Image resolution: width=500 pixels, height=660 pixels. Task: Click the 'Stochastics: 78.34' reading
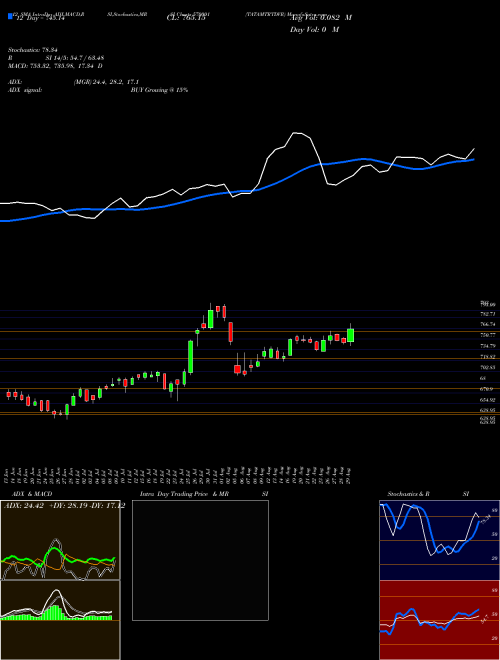(x=32, y=50)
